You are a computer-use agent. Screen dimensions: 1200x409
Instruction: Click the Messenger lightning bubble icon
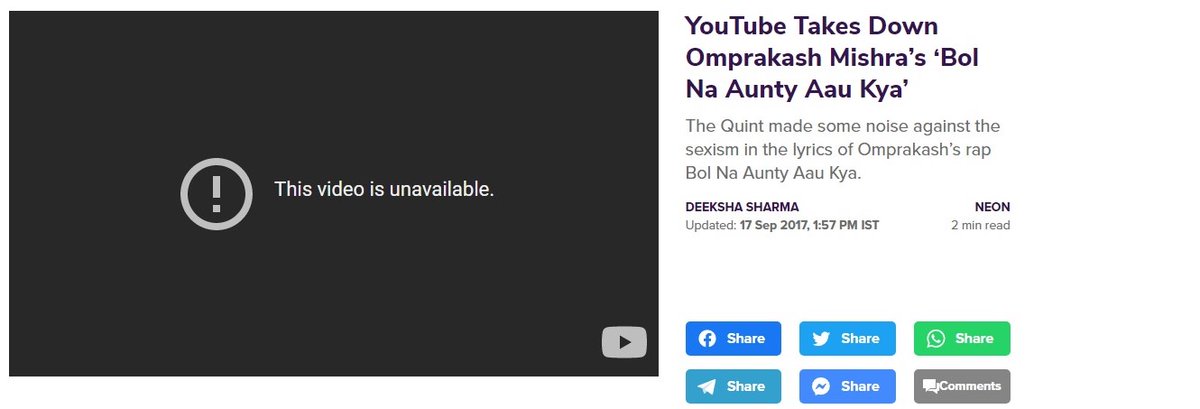coord(821,386)
